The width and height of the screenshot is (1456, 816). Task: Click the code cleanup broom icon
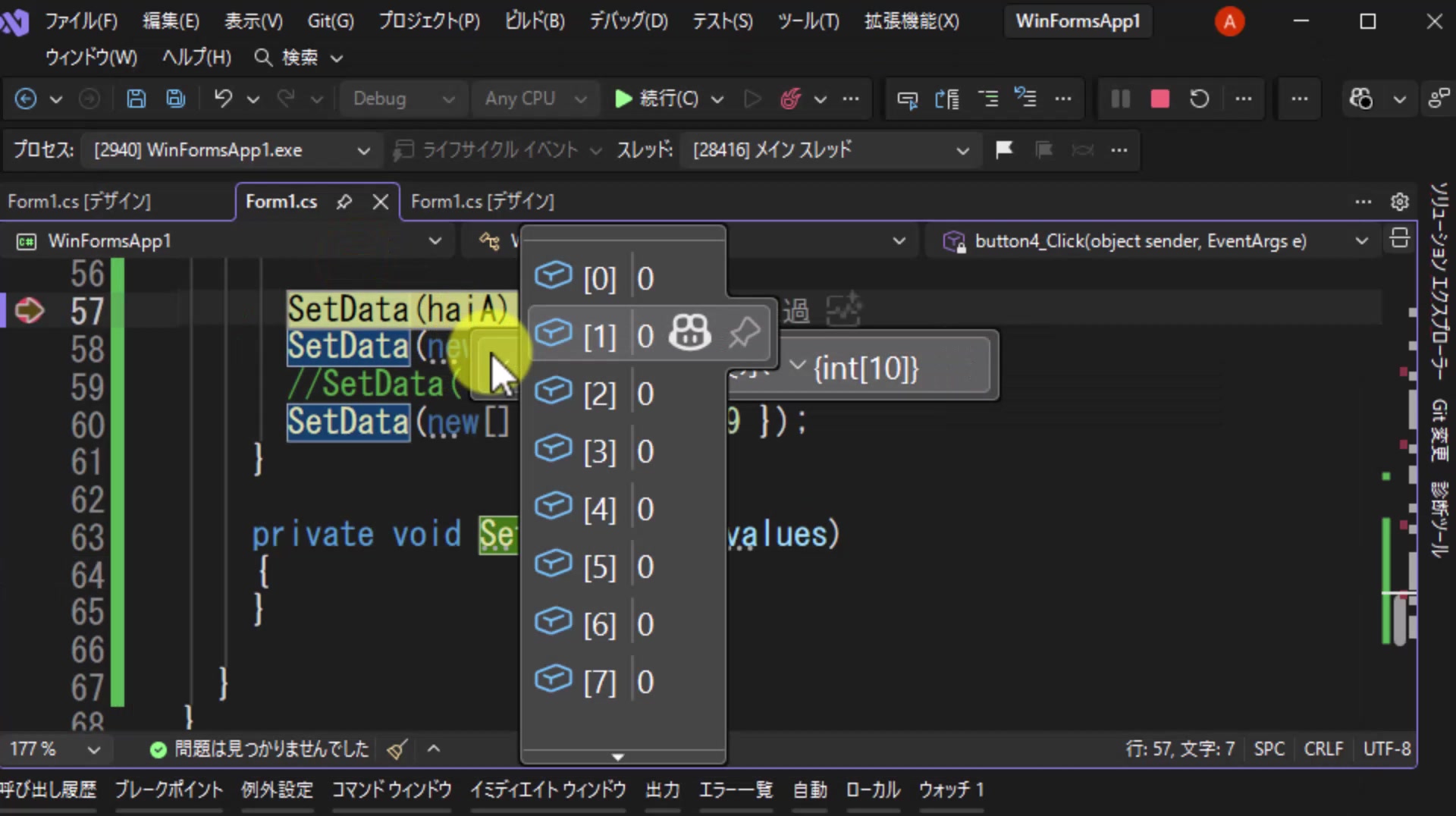click(397, 749)
